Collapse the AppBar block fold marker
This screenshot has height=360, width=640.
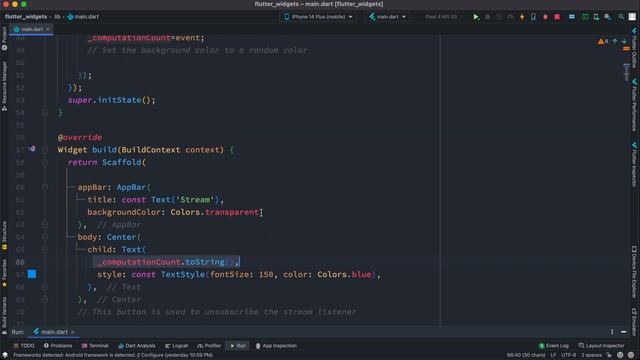tap(45, 187)
